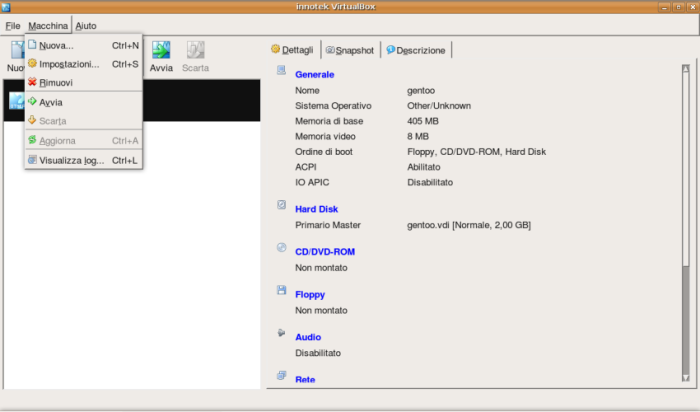Open the Hard Disk settings link
700x412 pixels.
pos(317,209)
